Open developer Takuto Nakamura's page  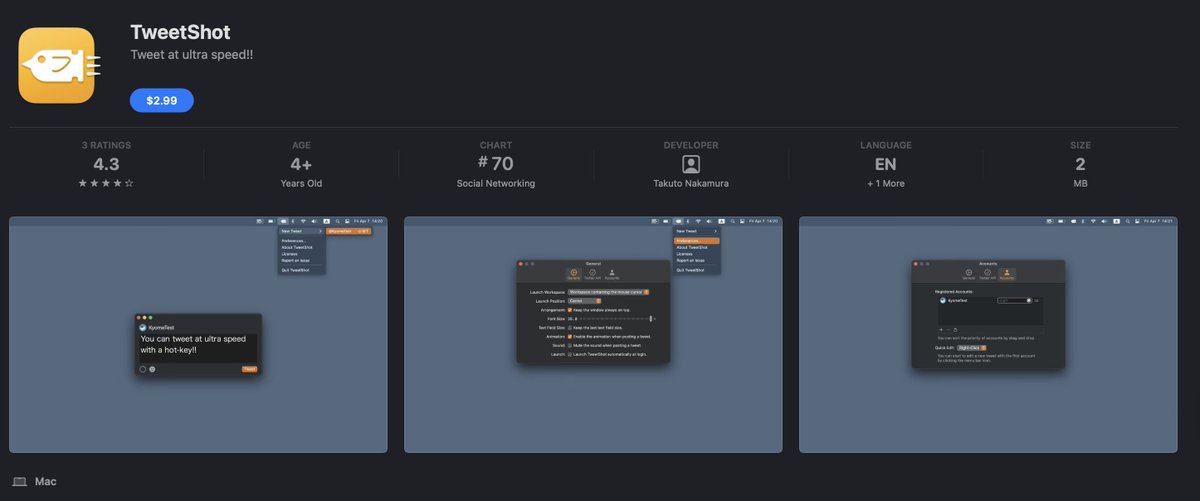click(x=691, y=183)
